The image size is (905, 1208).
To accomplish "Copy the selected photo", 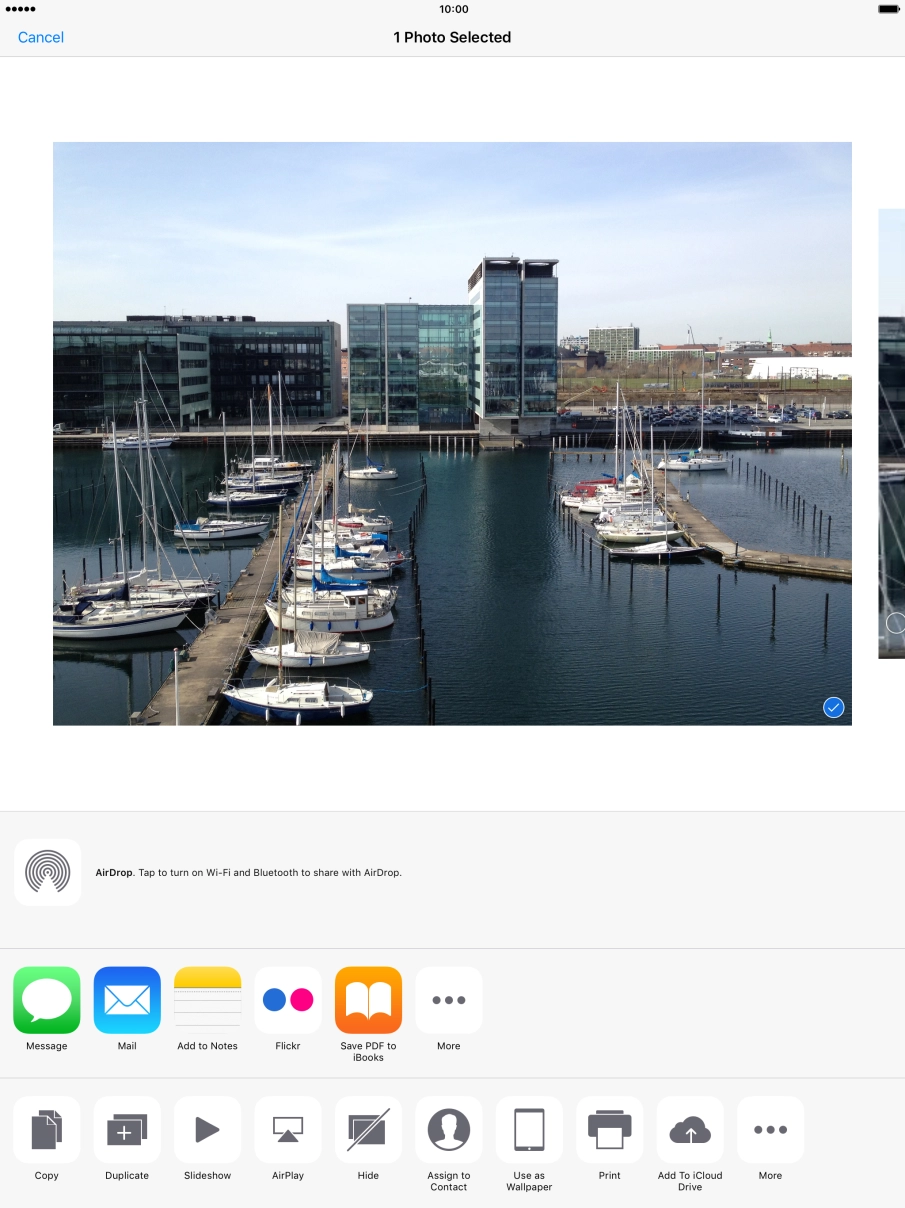I will click(47, 1130).
